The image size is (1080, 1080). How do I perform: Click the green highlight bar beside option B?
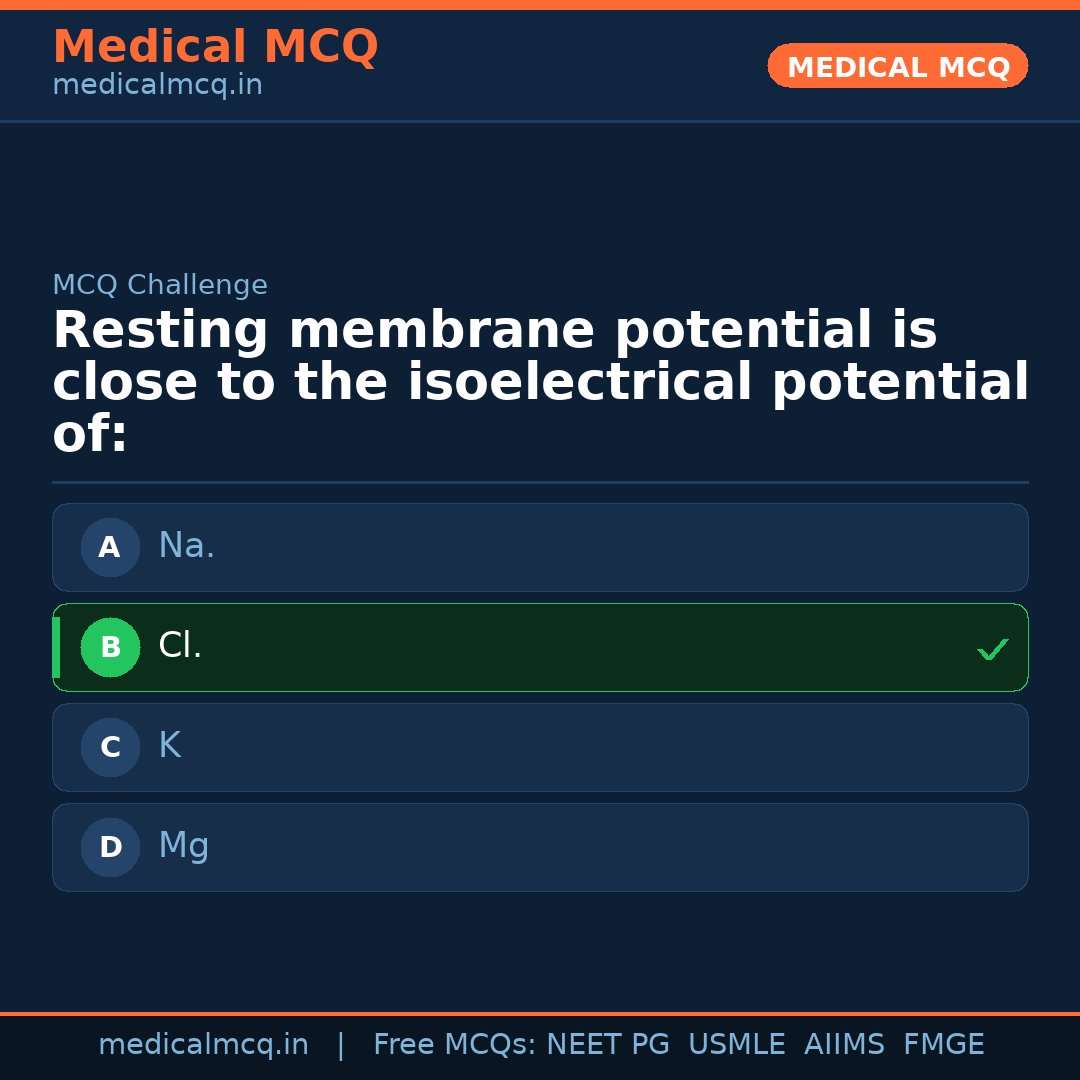56,647
